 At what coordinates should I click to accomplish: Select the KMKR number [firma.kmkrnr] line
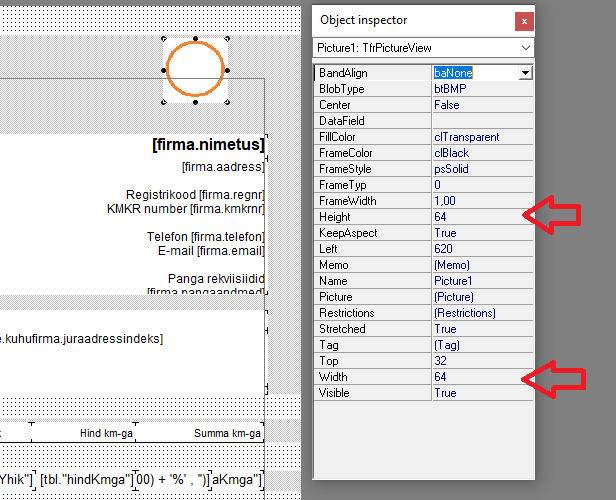coord(186,209)
